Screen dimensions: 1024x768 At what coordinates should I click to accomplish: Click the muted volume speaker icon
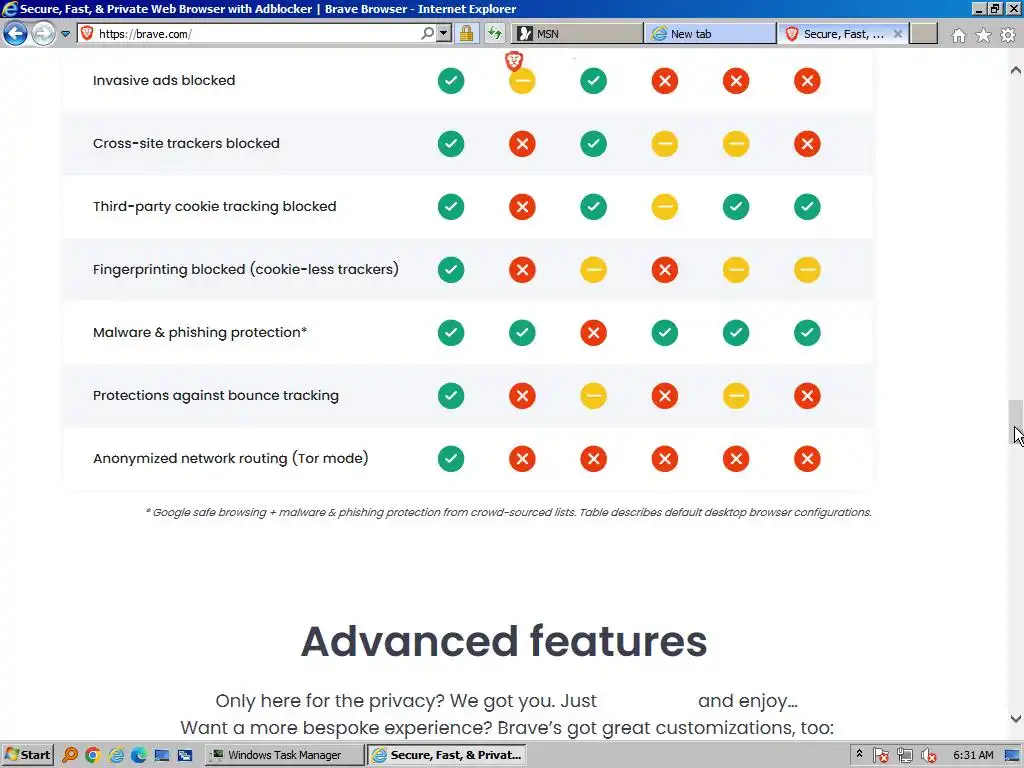[928, 756]
